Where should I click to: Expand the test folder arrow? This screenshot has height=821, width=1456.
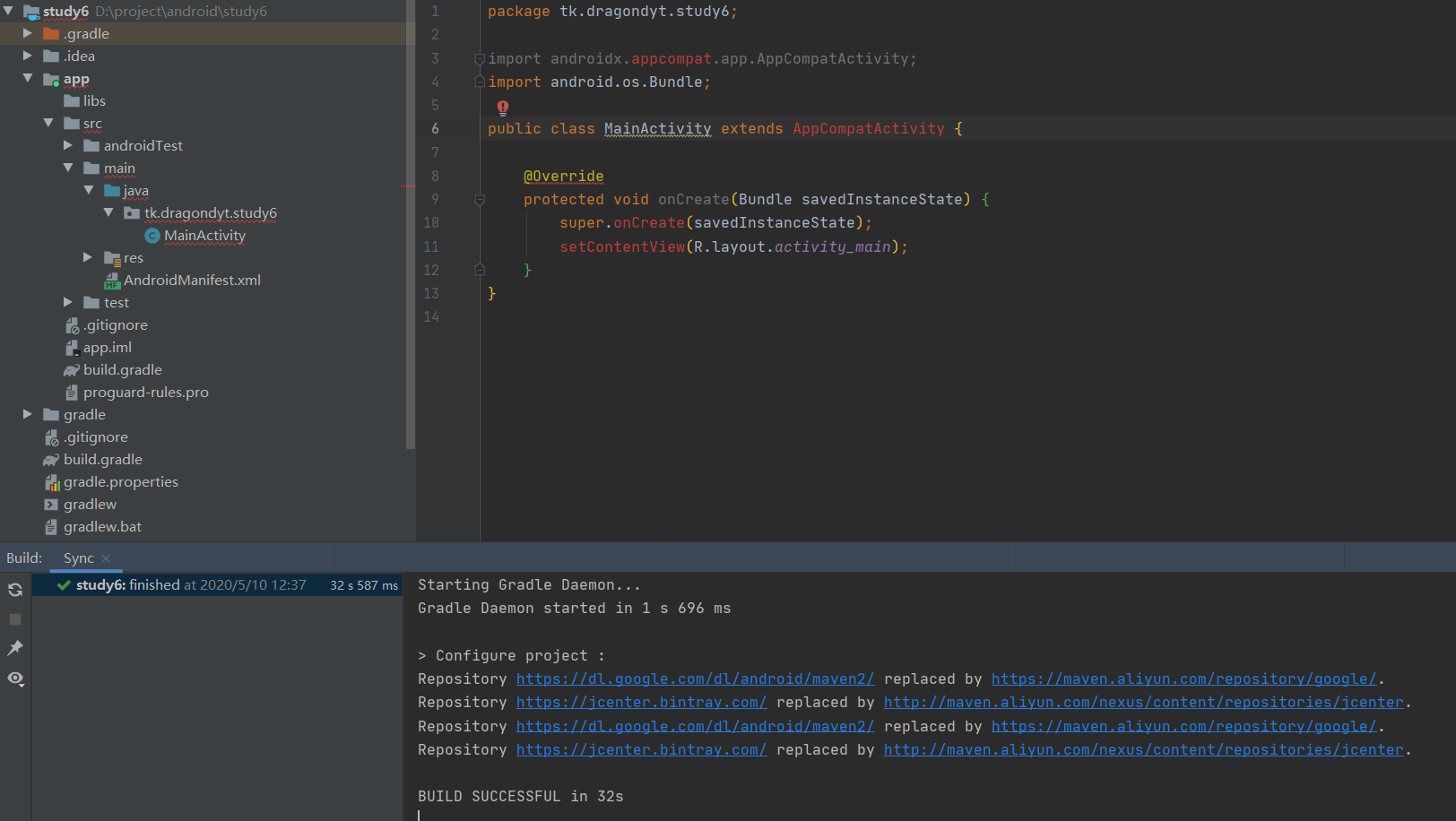click(68, 302)
